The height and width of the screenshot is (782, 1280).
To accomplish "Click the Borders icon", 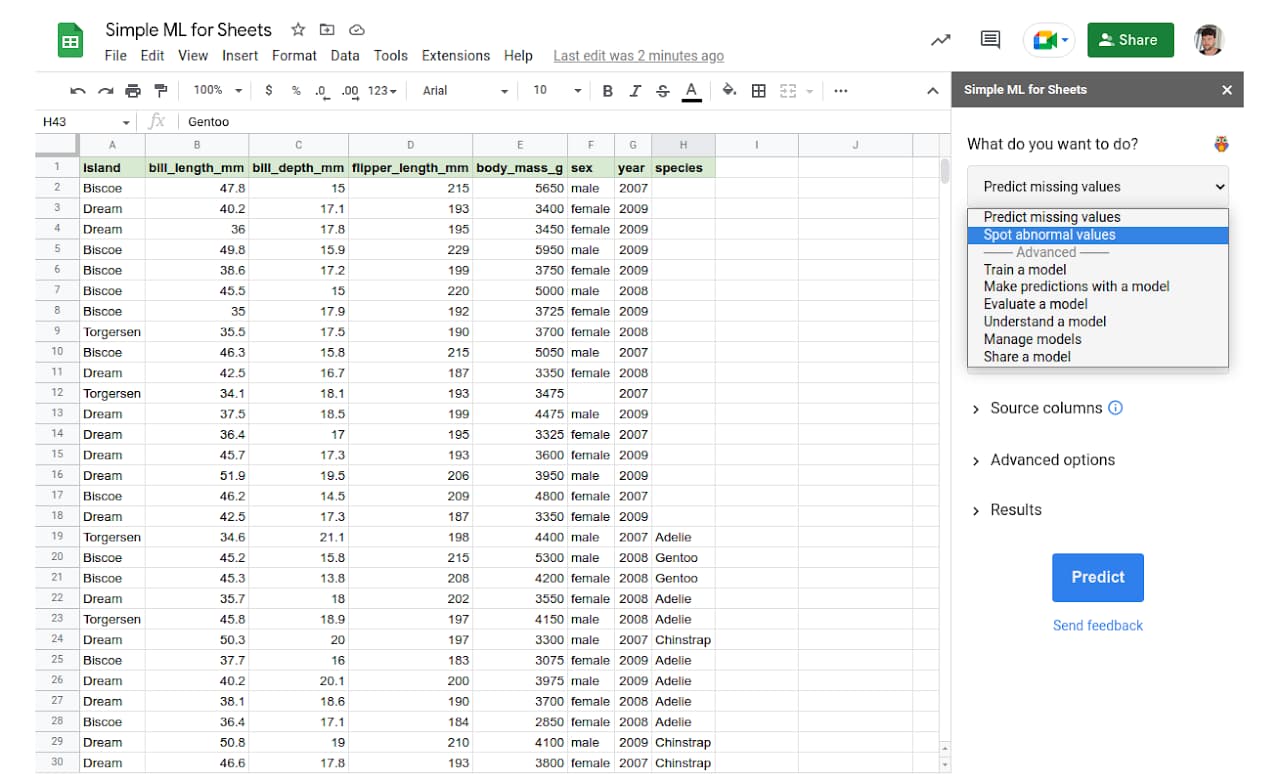I will click(x=758, y=90).
